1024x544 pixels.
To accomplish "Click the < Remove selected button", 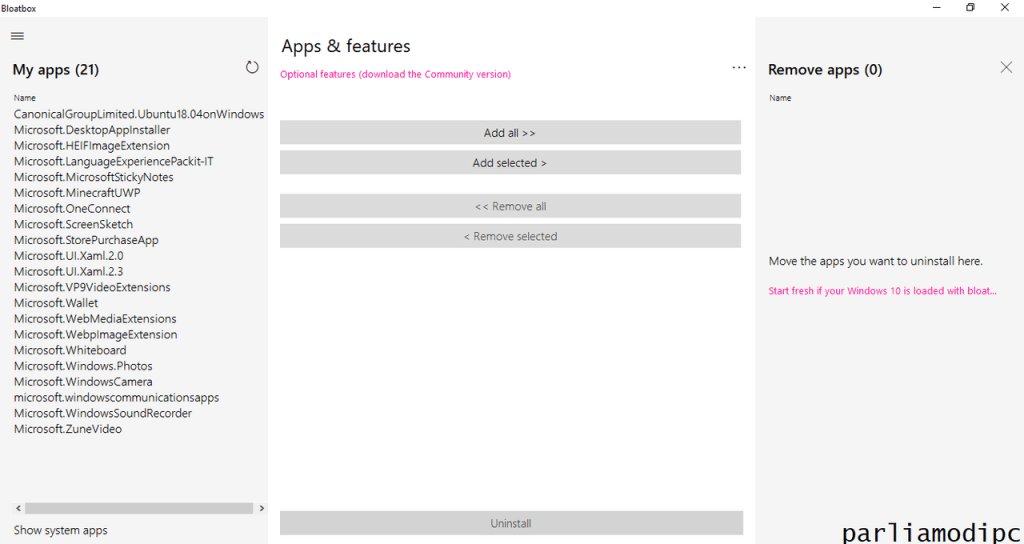I will pos(510,236).
